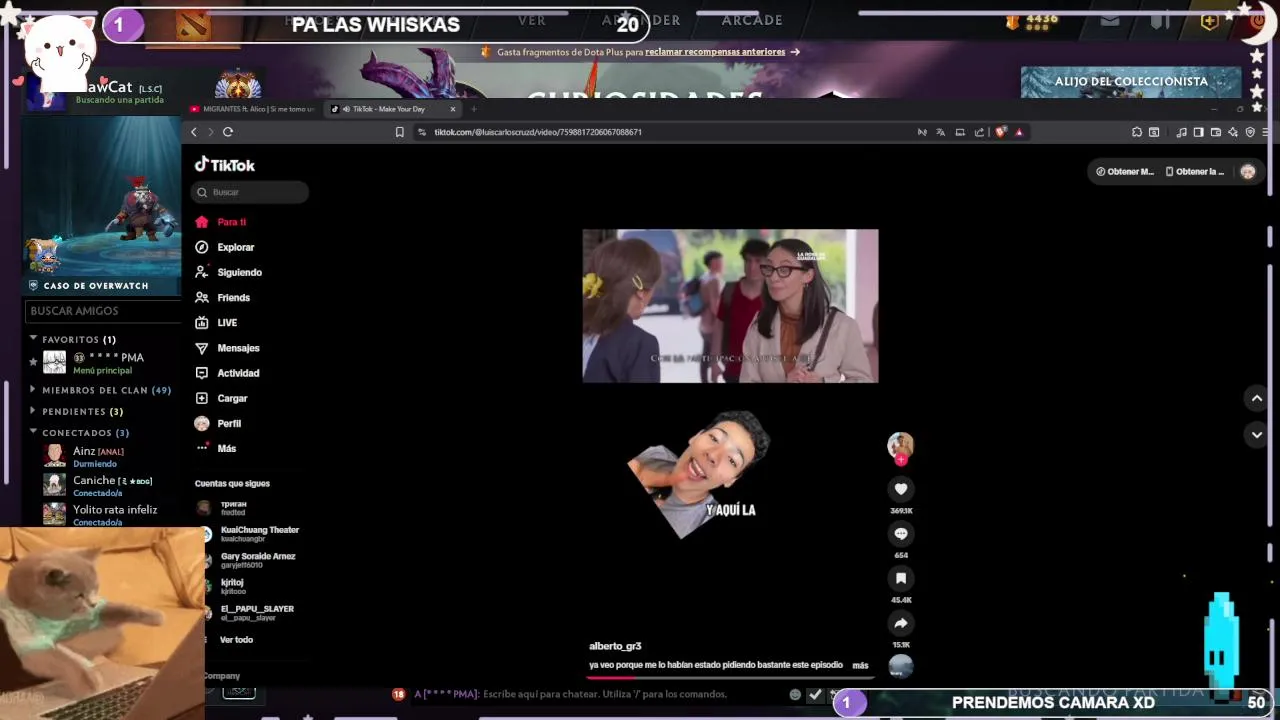The image size is (1280, 720).
Task: Open the alberto_gr3 creator username
Action: pyautogui.click(x=615, y=646)
